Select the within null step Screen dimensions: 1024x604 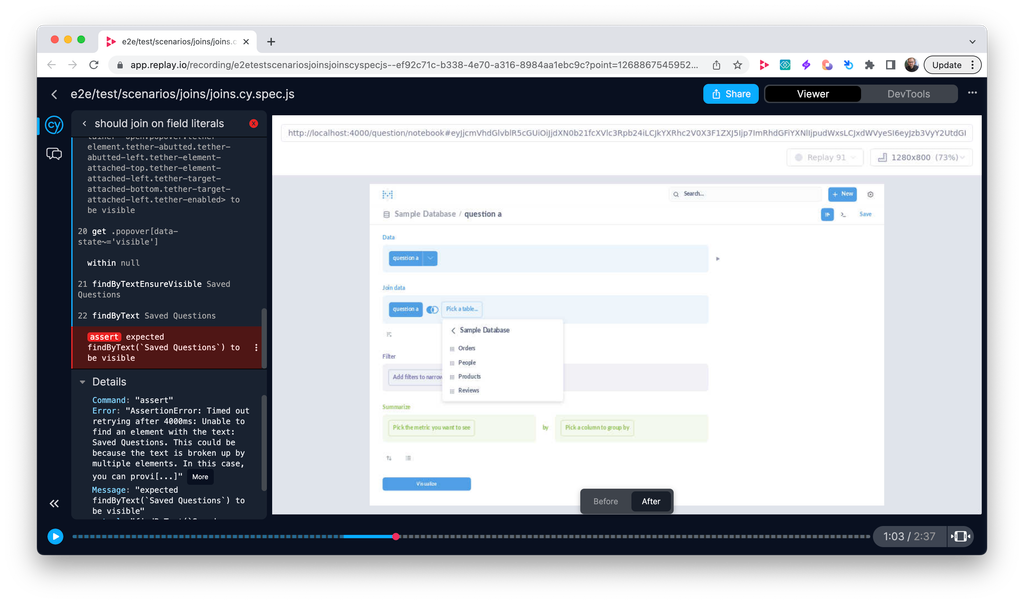click(167, 262)
